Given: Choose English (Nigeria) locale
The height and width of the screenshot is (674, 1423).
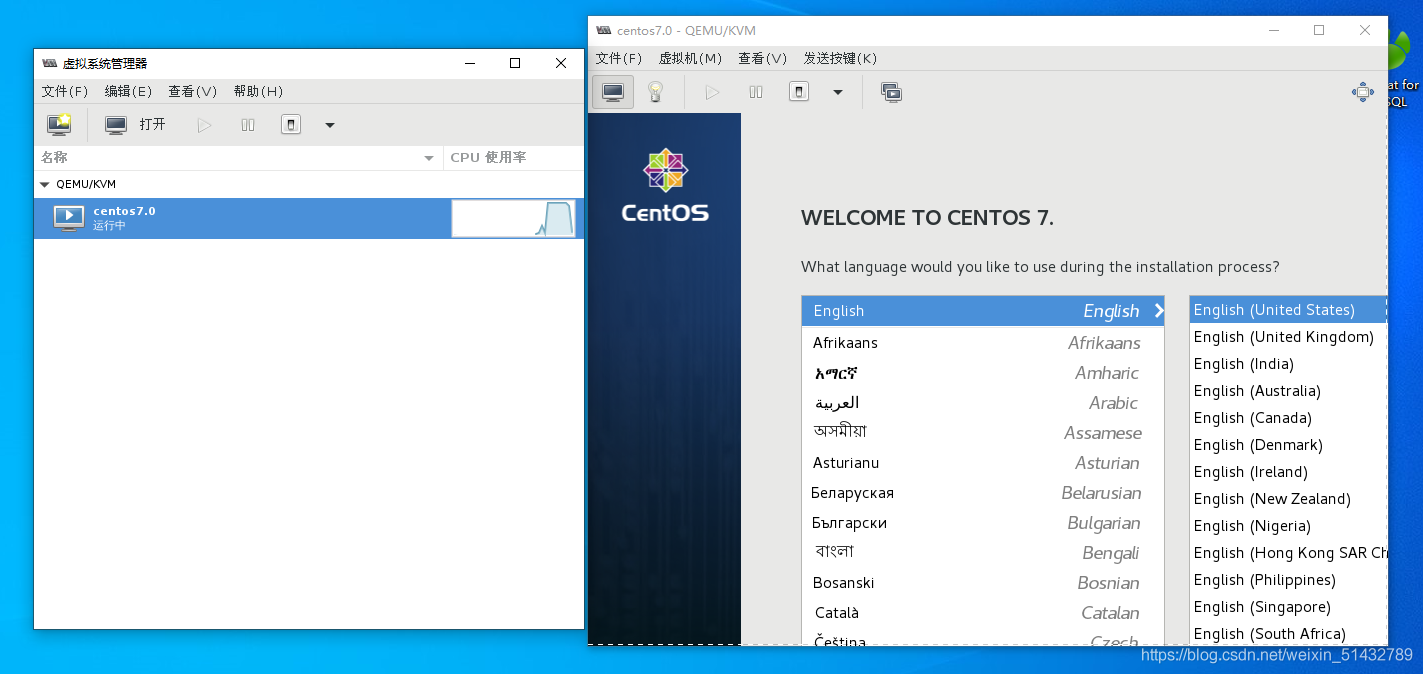Looking at the screenshot, I should click(x=1288, y=526).
